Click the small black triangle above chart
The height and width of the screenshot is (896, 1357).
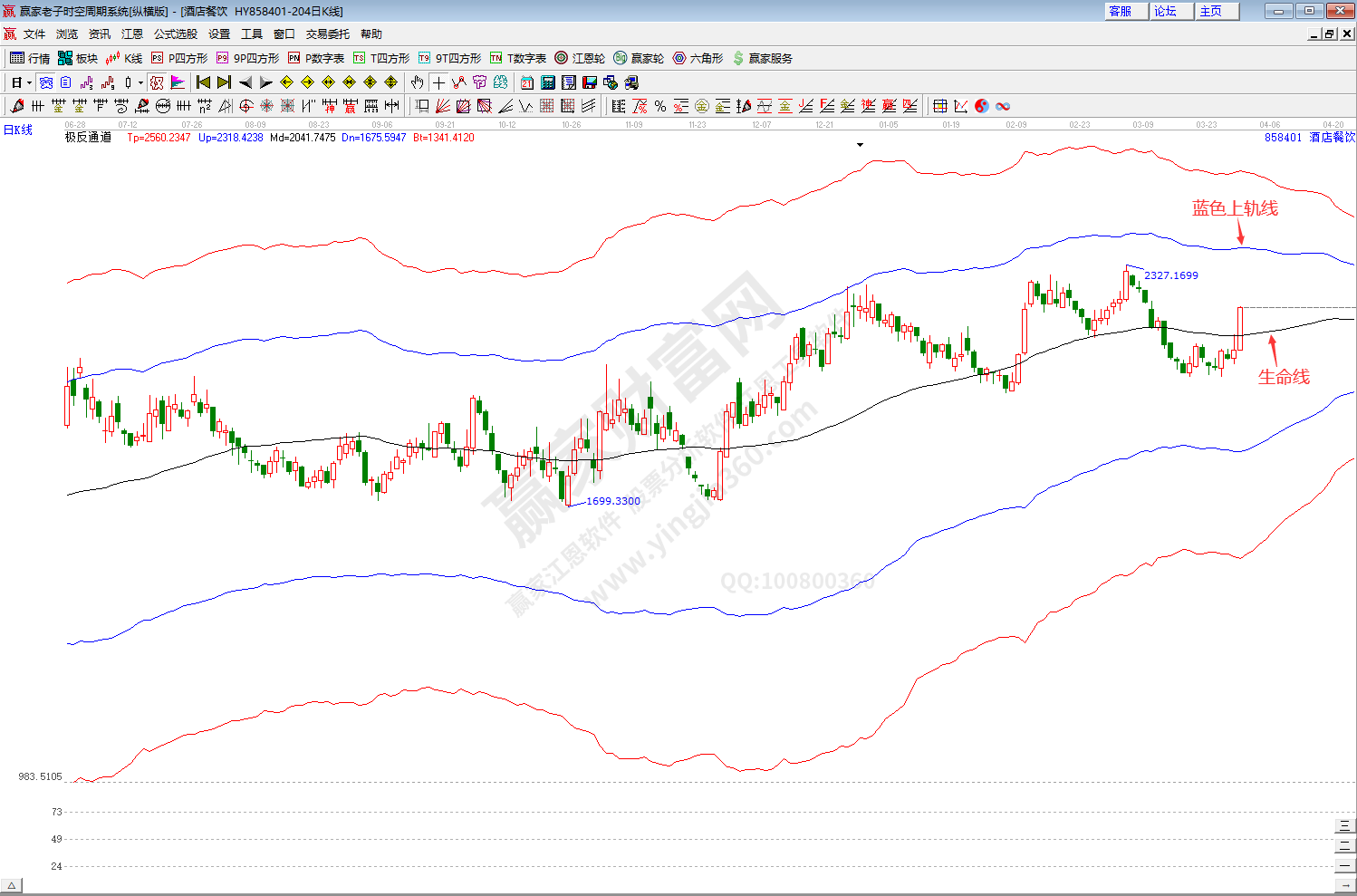(x=860, y=145)
